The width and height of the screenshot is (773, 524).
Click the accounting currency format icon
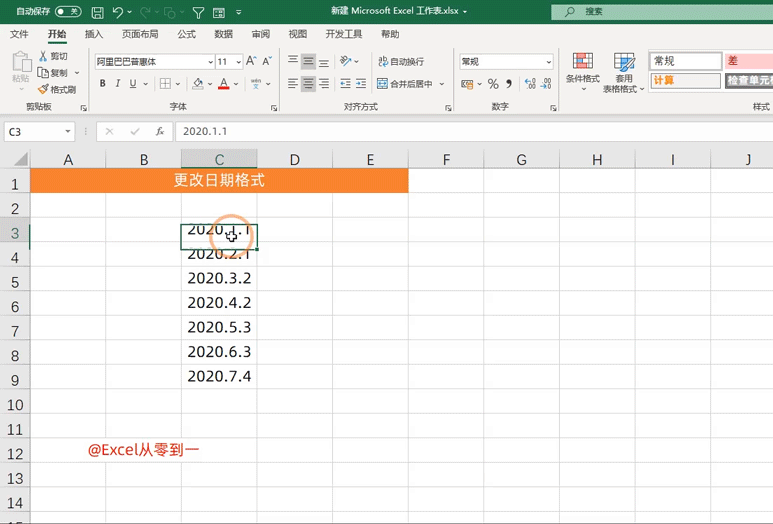[x=467, y=84]
